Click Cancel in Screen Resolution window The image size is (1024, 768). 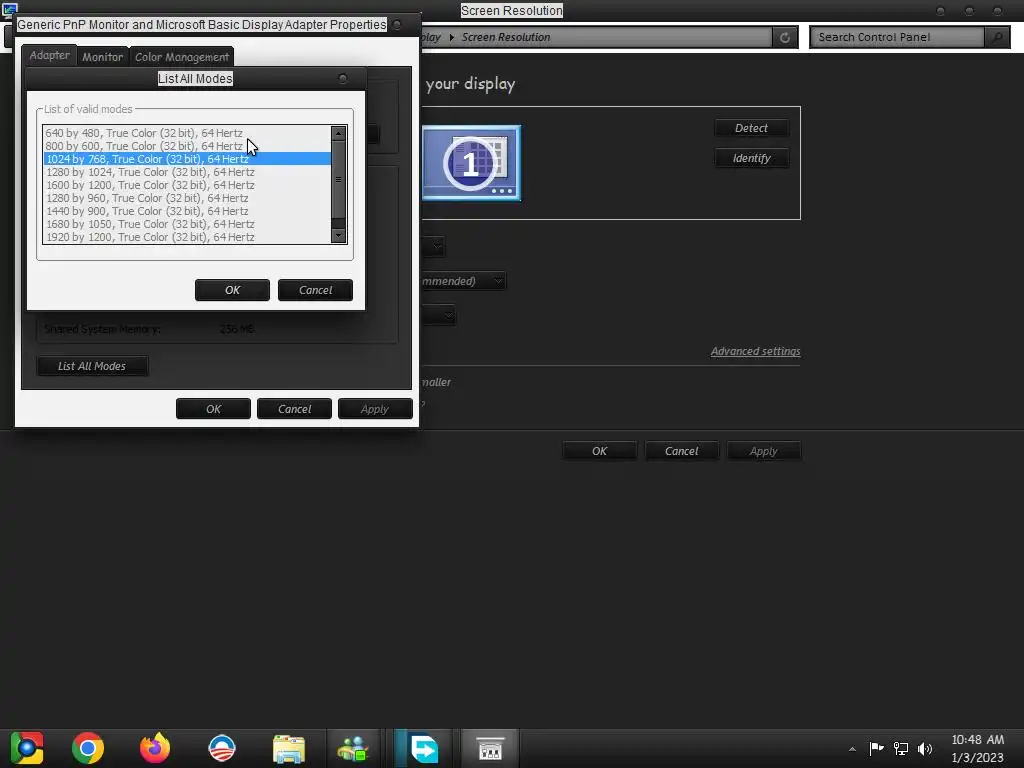coord(682,451)
